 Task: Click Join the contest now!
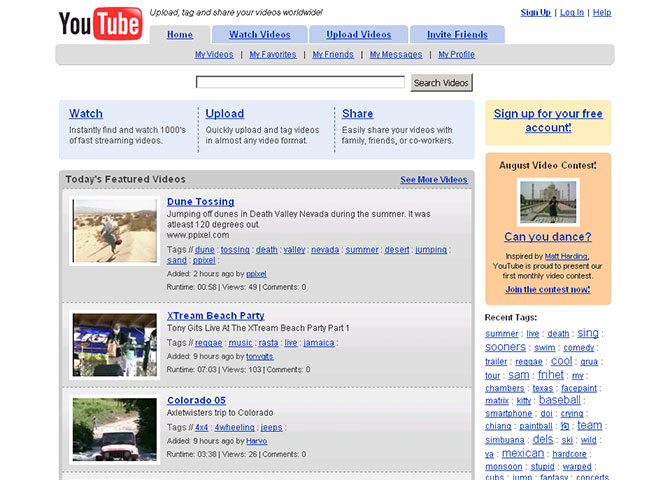pos(548,289)
